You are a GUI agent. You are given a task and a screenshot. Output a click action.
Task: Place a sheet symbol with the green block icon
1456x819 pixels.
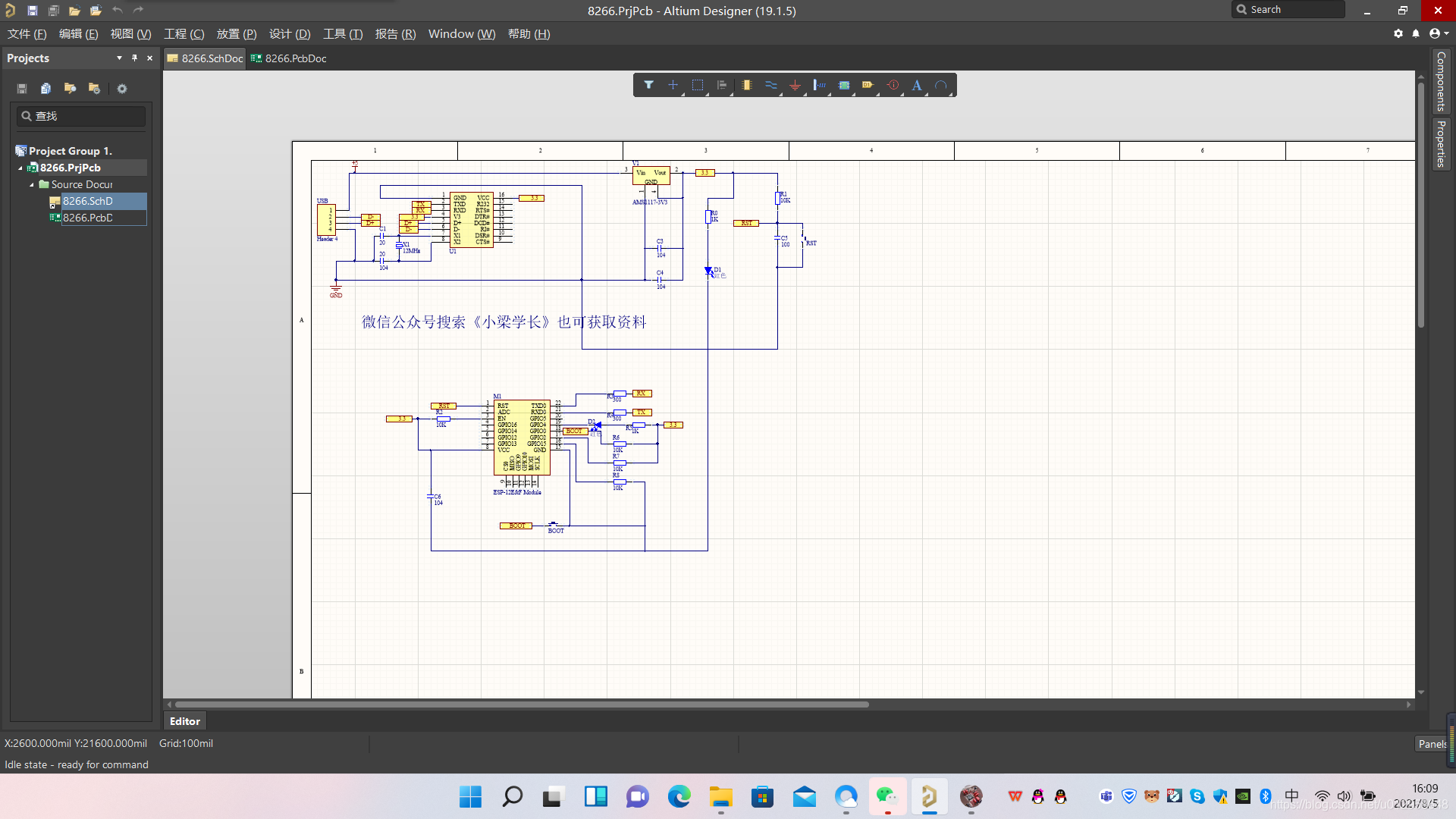[844, 85]
